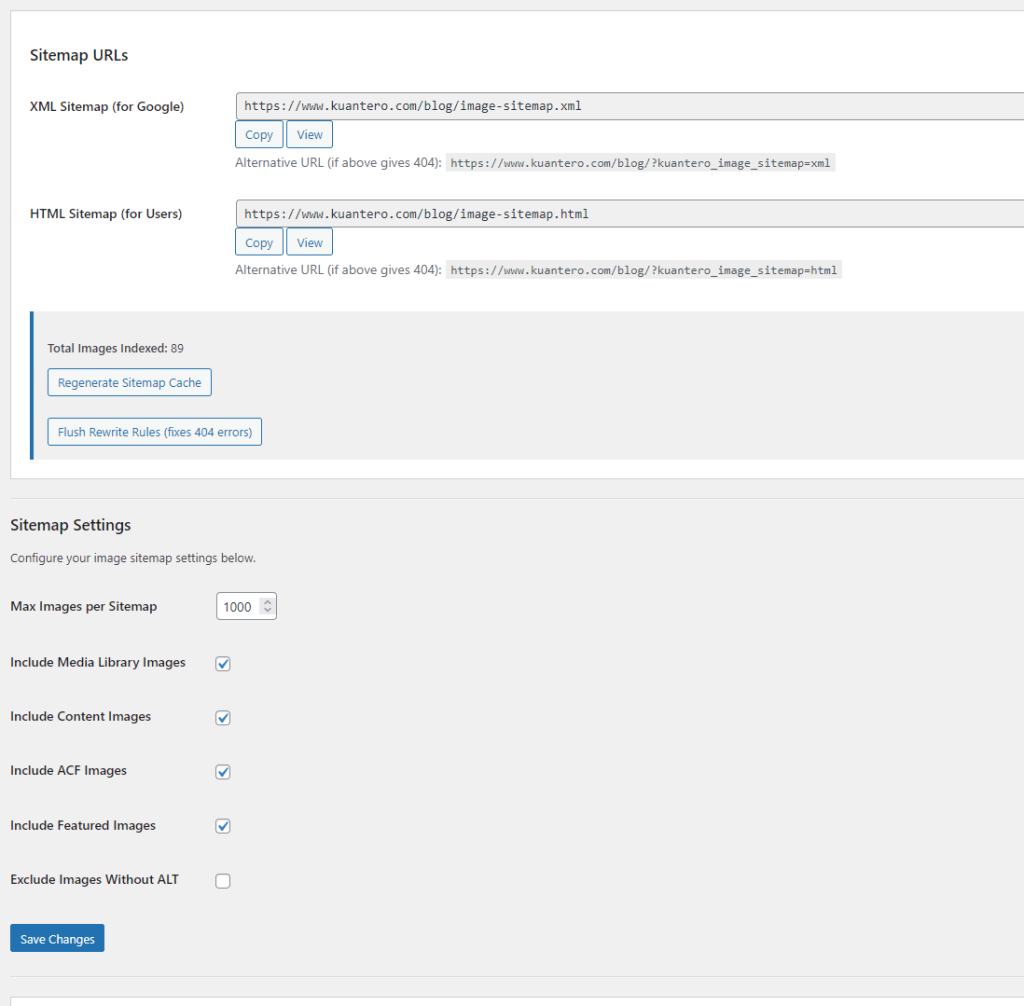1024x1006 pixels.
Task: Save the sitemap settings changes
Action: coord(56,938)
